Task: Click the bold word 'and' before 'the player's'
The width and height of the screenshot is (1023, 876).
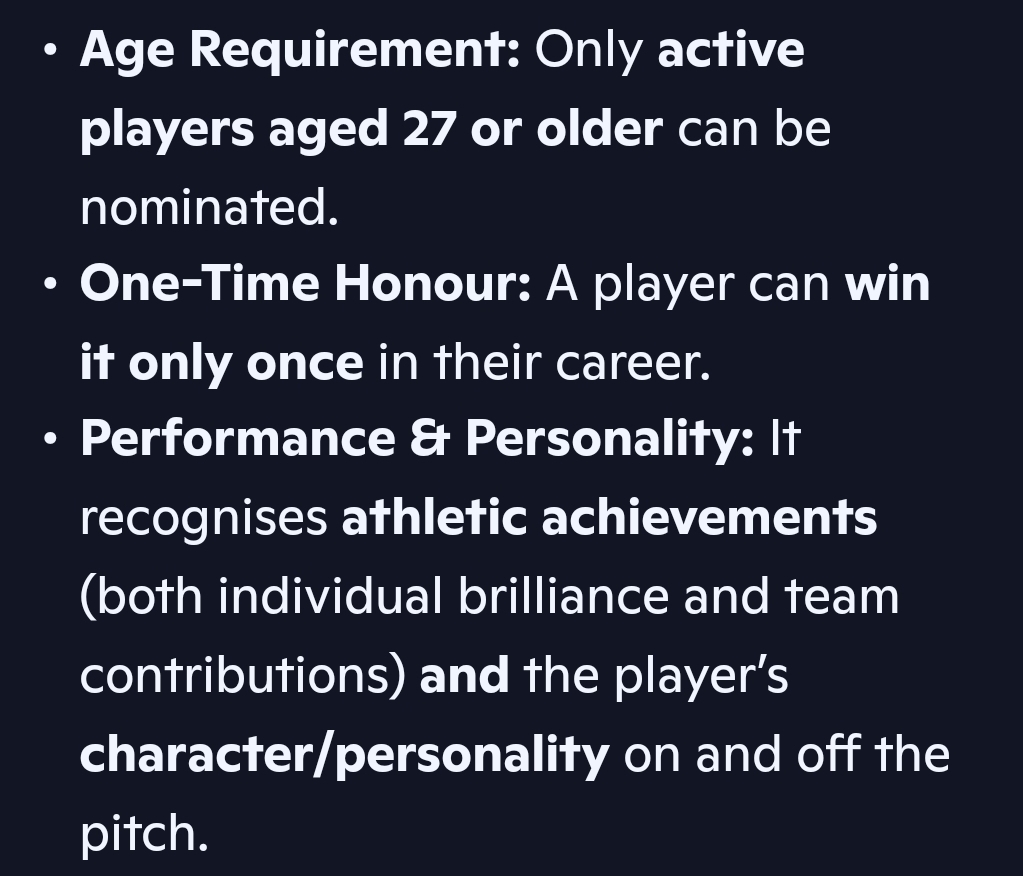Action: [465, 676]
